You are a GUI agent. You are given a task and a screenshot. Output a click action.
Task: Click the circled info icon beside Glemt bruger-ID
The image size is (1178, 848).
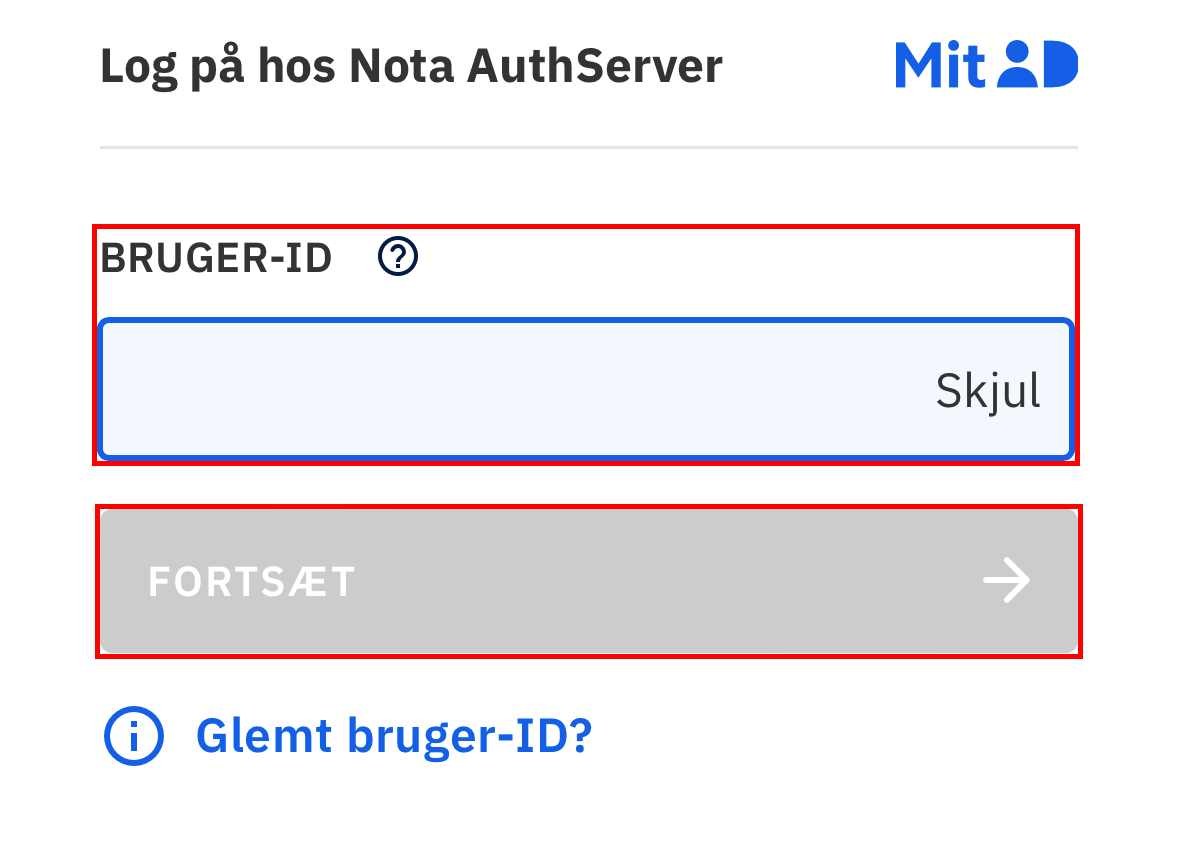click(x=137, y=735)
